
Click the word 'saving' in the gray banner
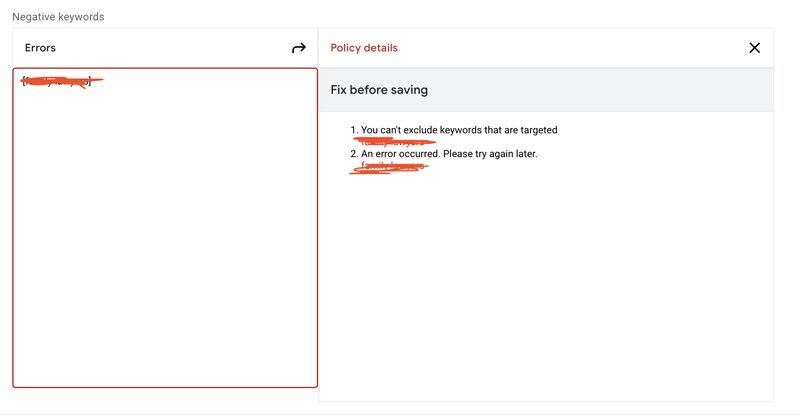pos(409,90)
